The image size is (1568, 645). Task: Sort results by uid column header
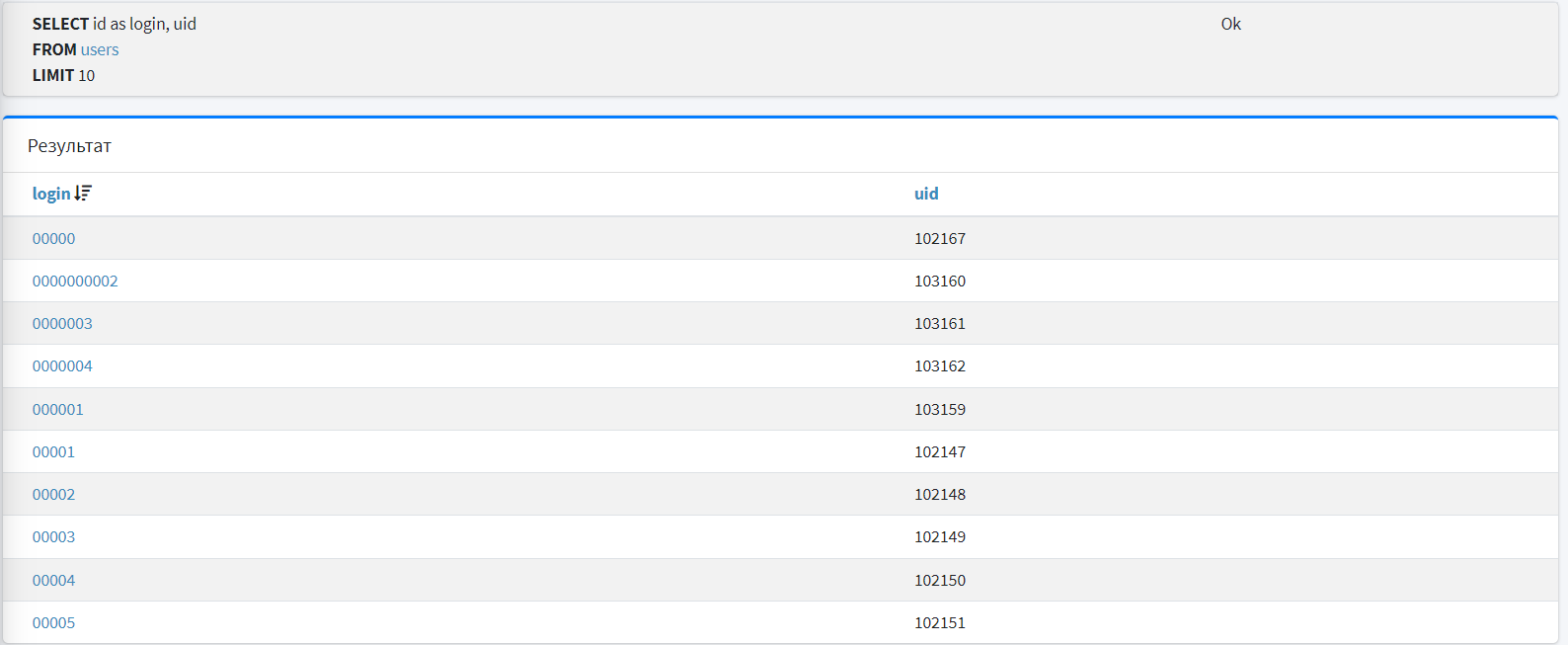[925, 194]
